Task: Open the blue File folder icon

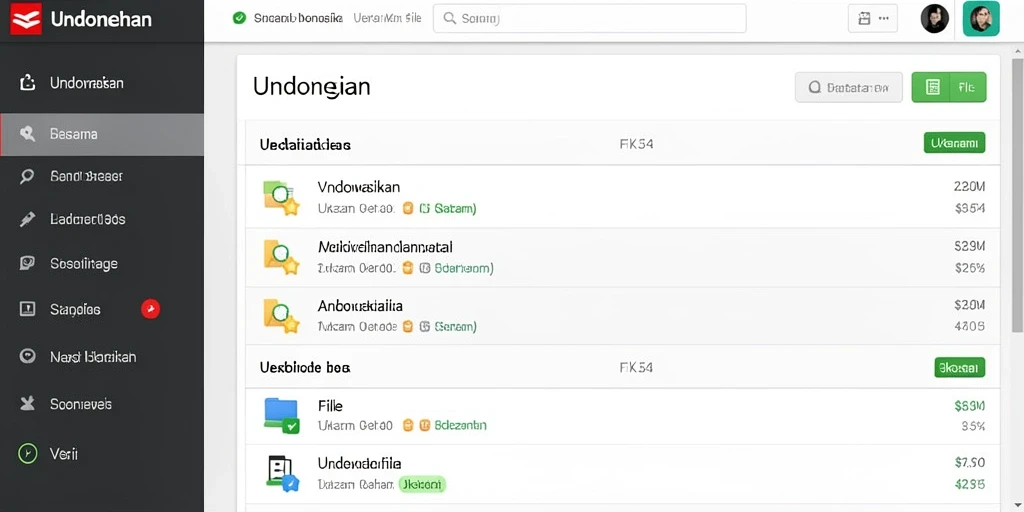Action: 281,416
